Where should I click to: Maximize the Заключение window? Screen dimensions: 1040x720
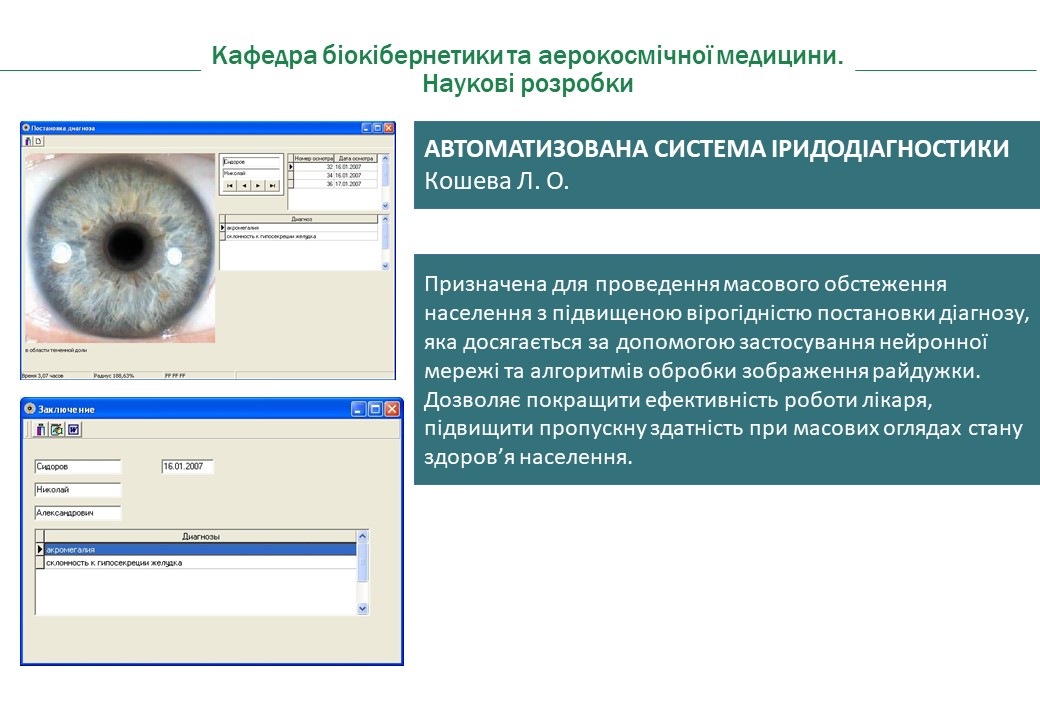375,409
